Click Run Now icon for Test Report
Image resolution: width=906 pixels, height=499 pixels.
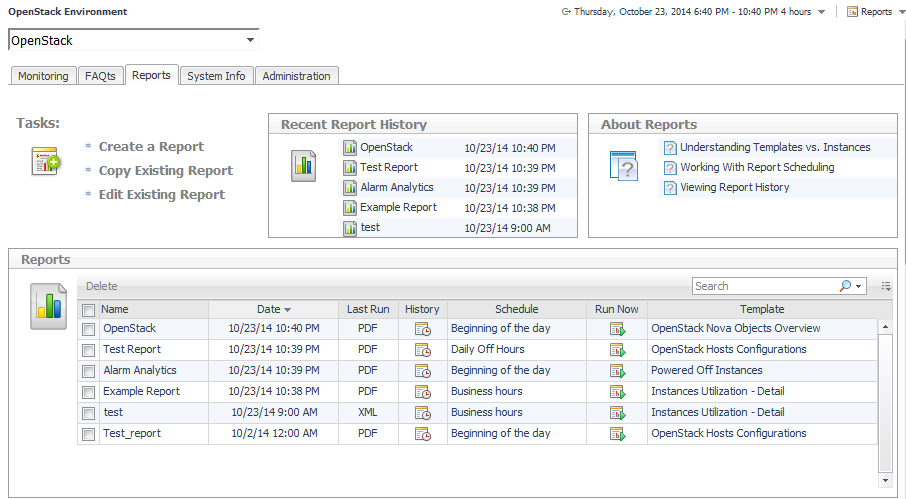pyautogui.click(x=617, y=350)
